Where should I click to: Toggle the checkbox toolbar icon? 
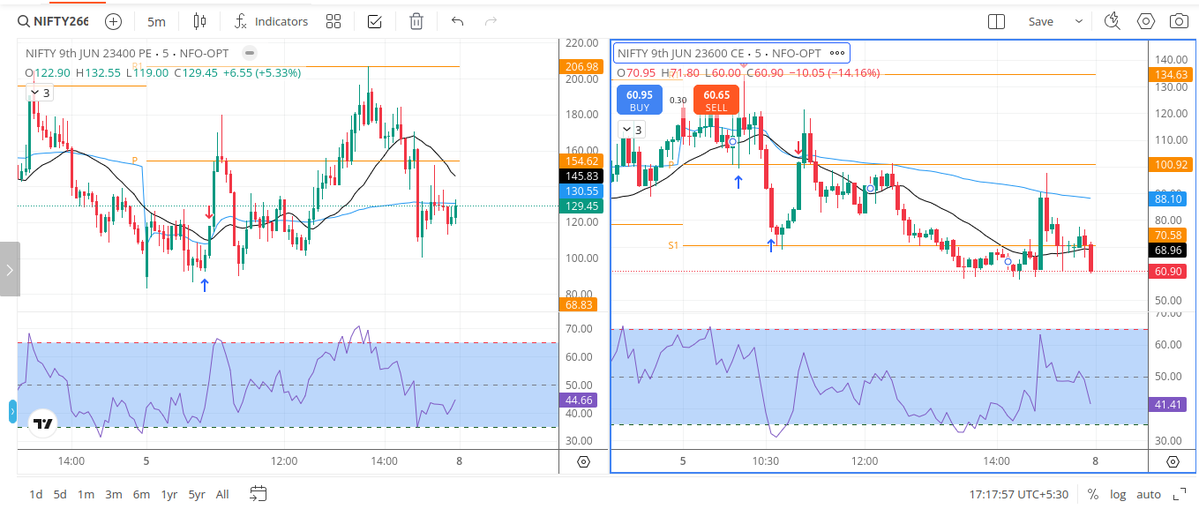click(375, 21)
